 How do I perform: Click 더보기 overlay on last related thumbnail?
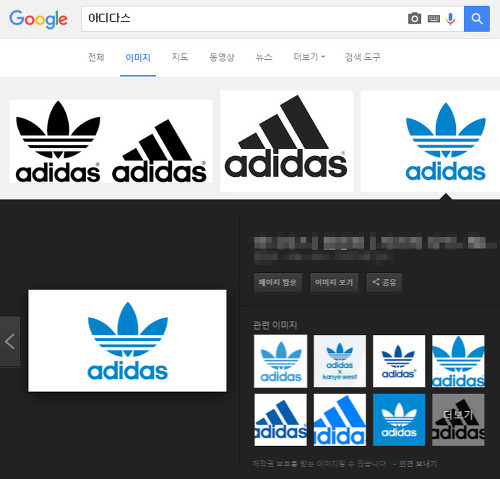[x=458, y=420]
